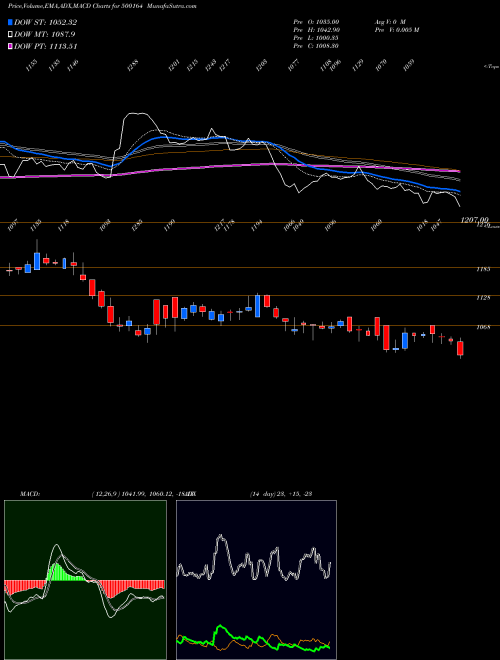Click the 1068 price axis label
Screen dimensions: 500x660
(484, 327)
